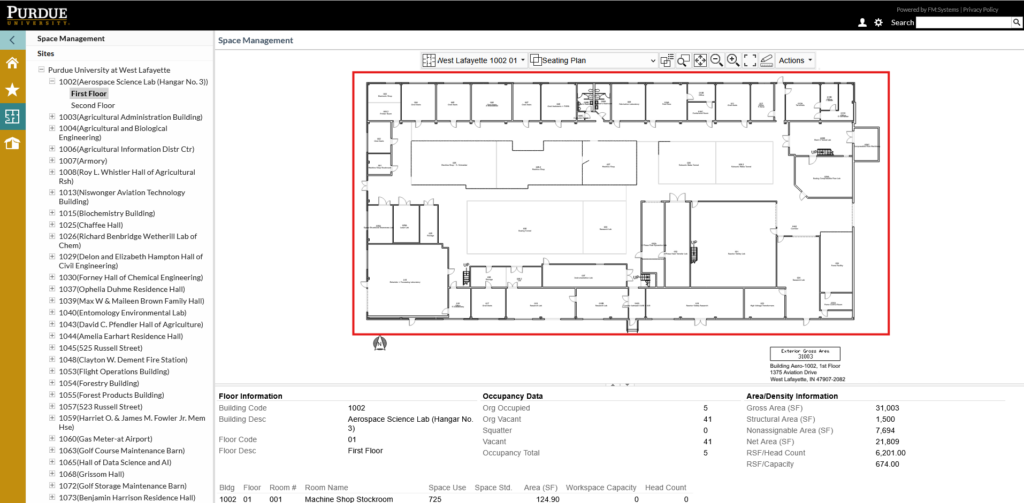
Task: Select 1063 Golf Course Maintenance Barn
Action: [121, 450]
